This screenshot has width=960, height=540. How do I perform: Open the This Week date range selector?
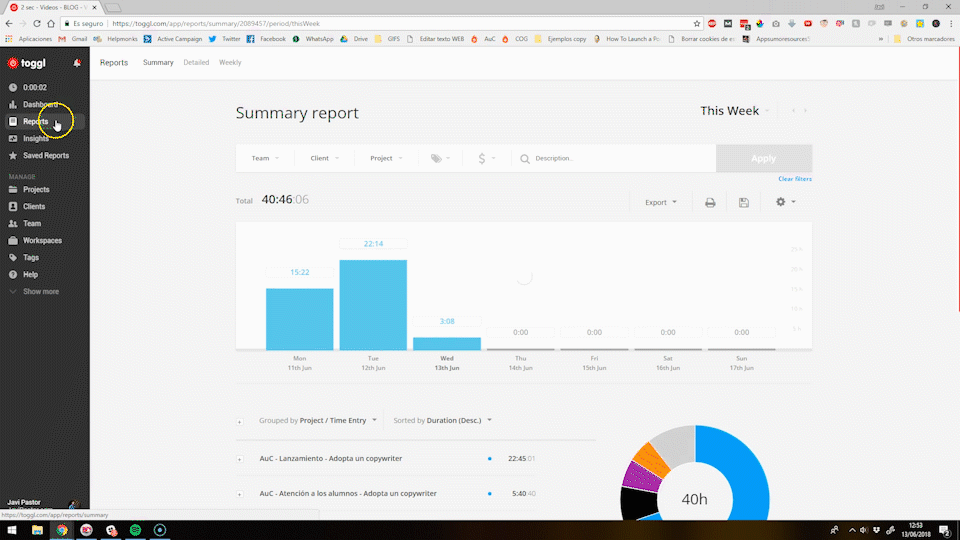click(735, 111)
